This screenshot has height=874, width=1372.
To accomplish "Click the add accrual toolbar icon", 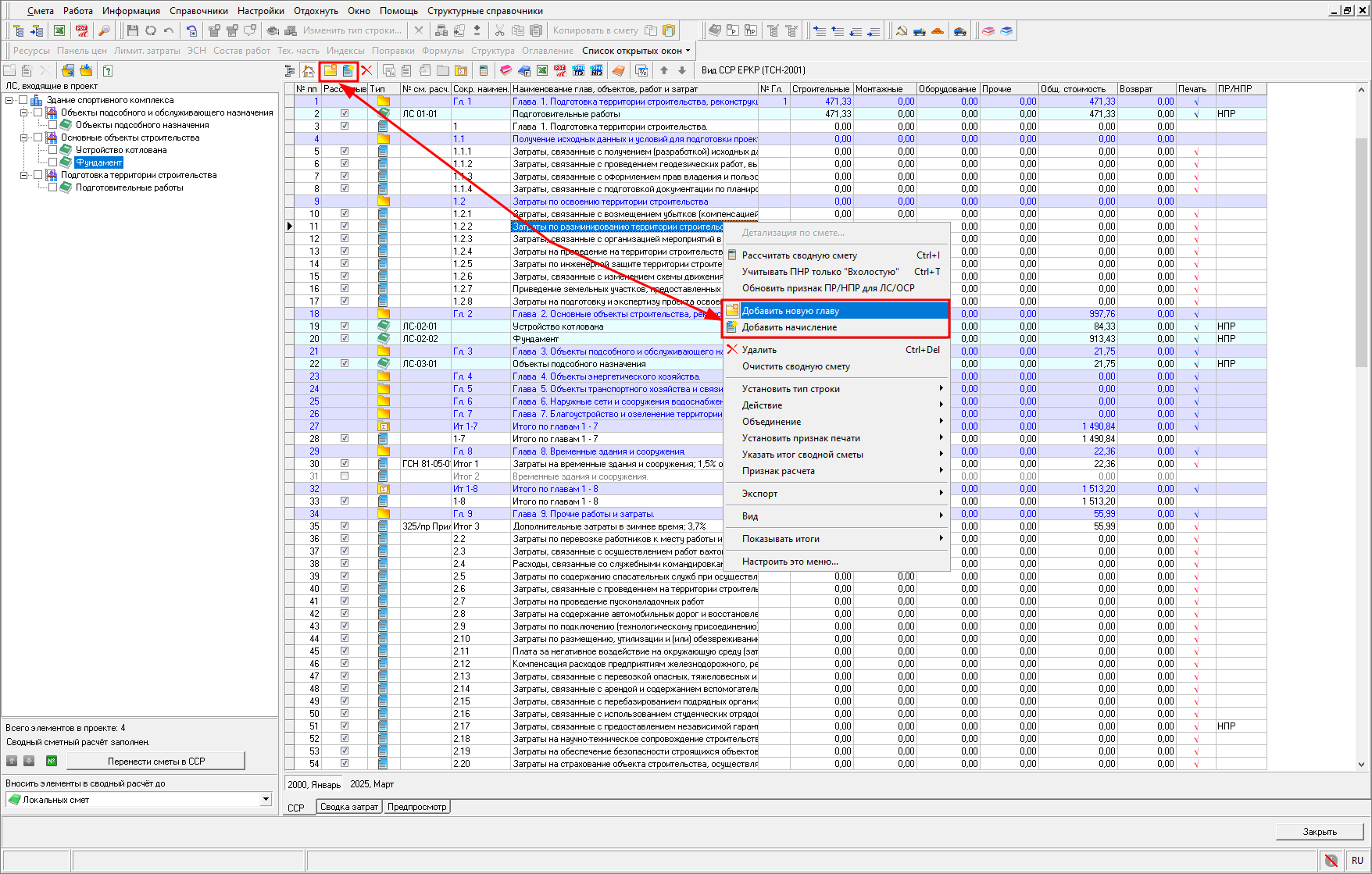I will coord(348,70).
